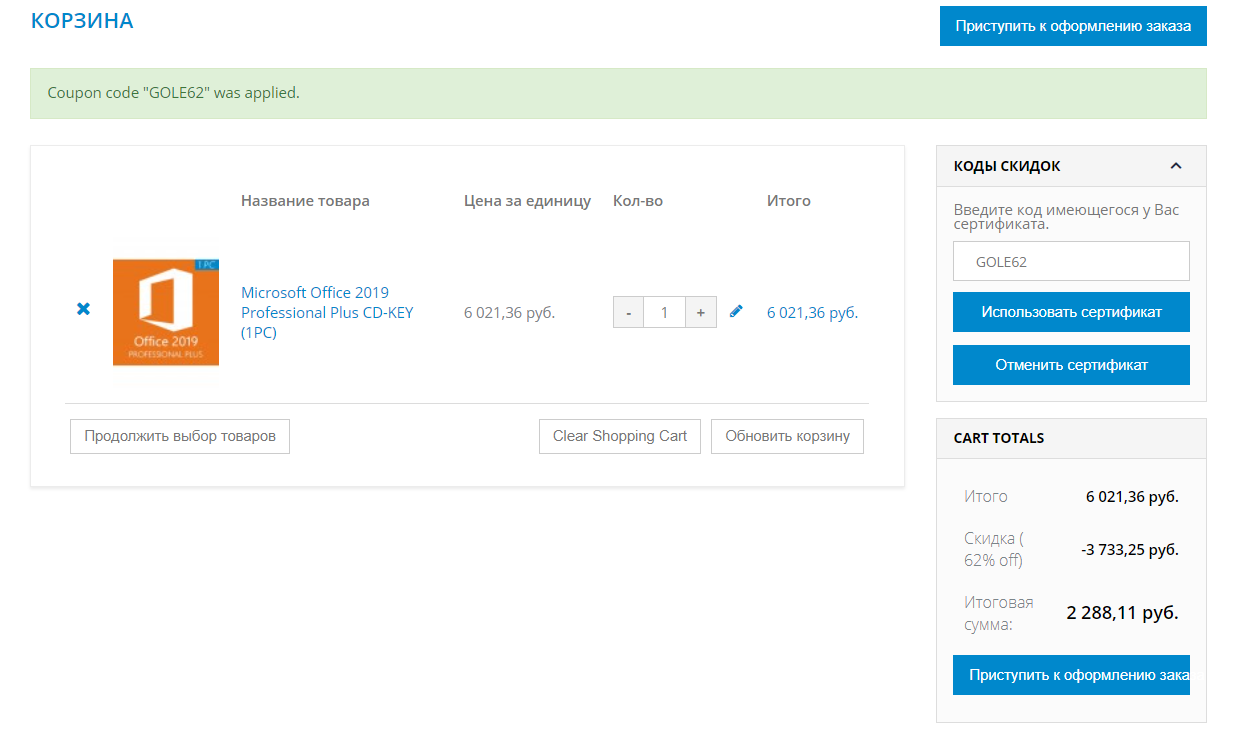
Task: Click the quantity input field
Action: [x=664, y=313]
